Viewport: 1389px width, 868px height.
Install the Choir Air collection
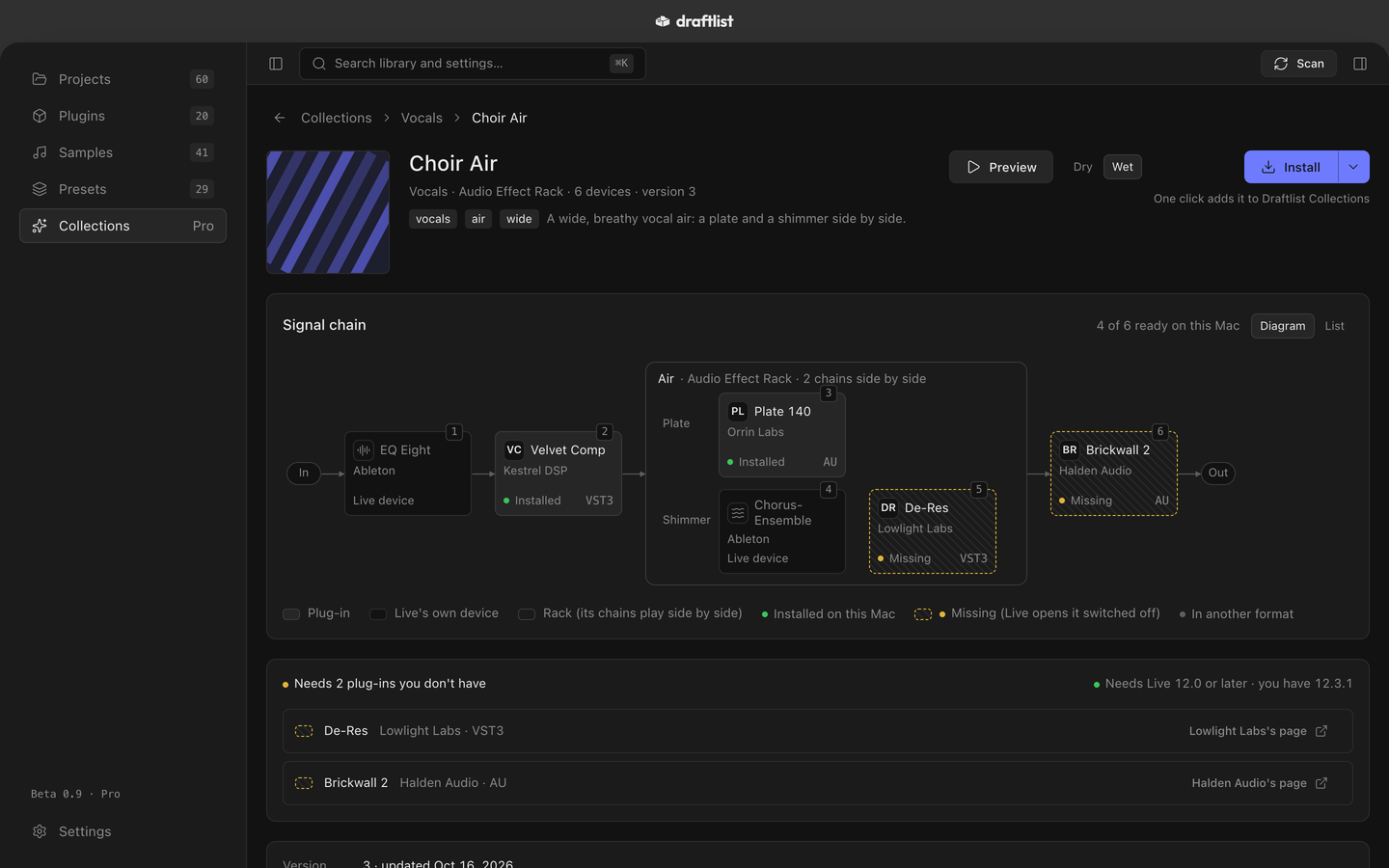coord(1291,167)
